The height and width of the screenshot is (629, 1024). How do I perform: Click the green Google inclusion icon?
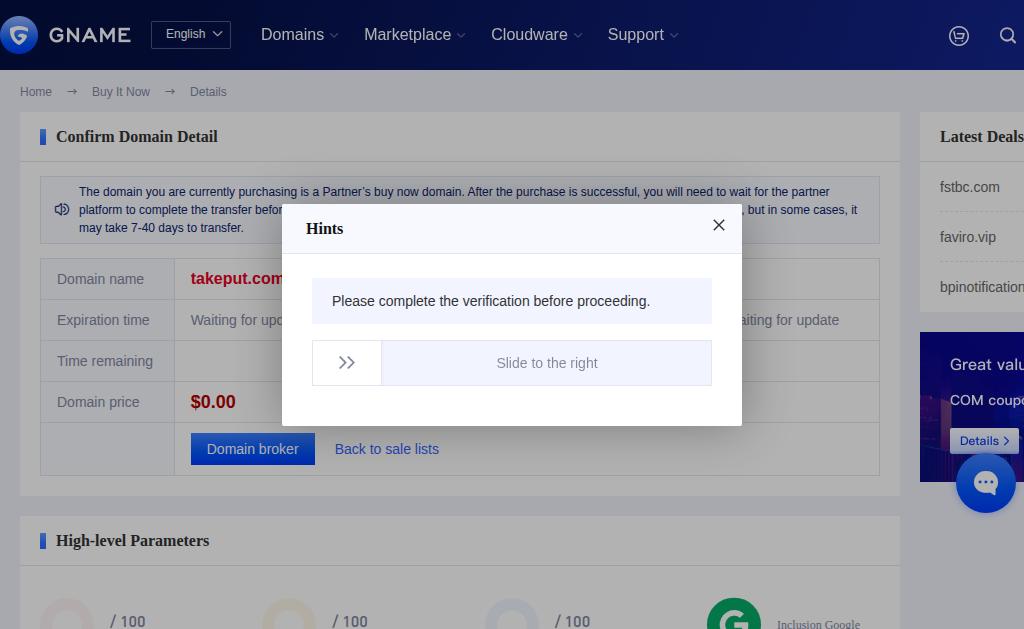tap(733, 614)
